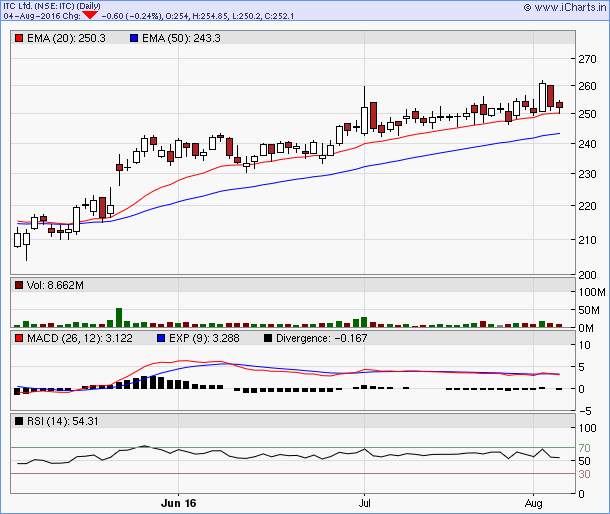Click the 240 price axis label
The image size is (610, 514).
click(x=587, y=144)
